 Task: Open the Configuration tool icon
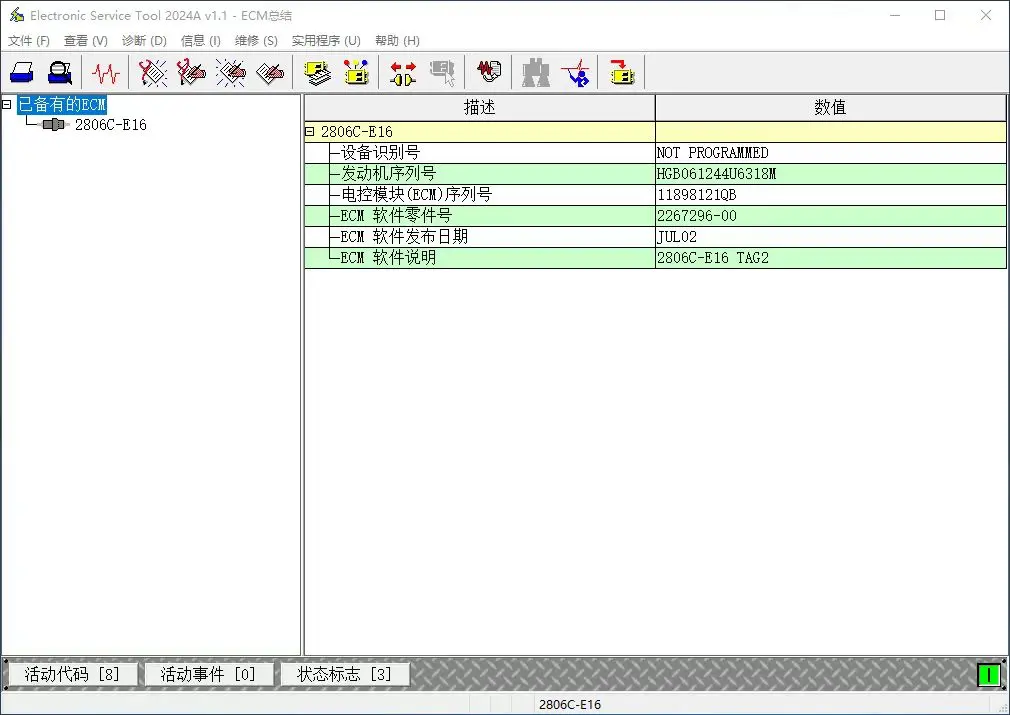coord(356,72)
